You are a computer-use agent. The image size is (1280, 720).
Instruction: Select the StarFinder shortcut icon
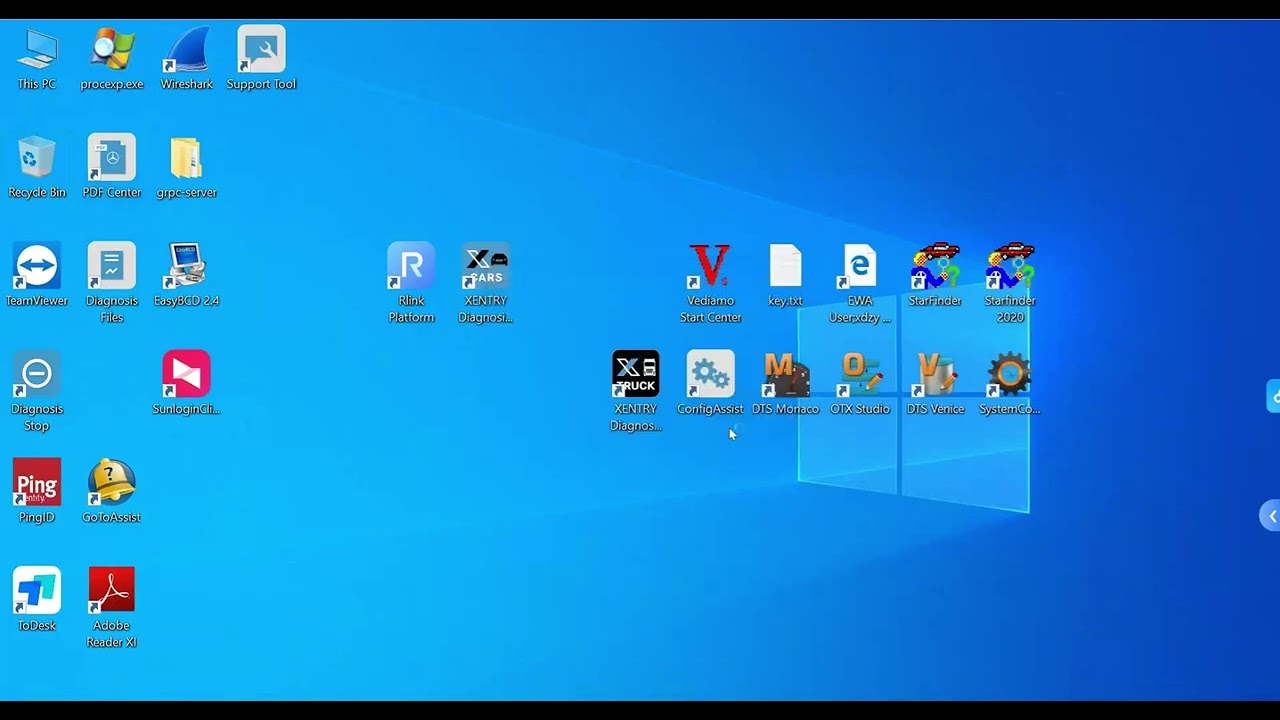935,266
